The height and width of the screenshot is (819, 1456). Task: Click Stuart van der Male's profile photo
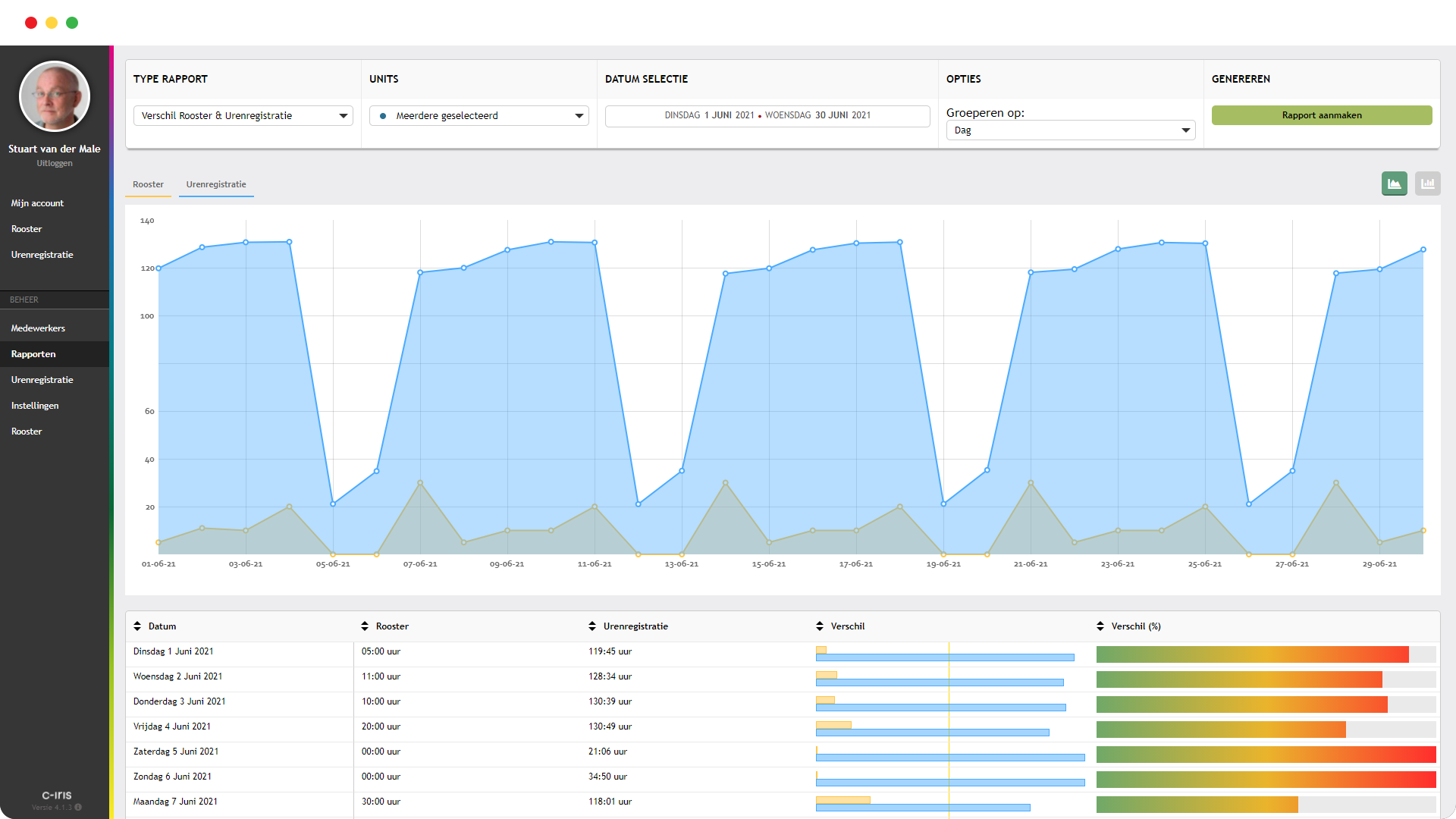[55, 97]
